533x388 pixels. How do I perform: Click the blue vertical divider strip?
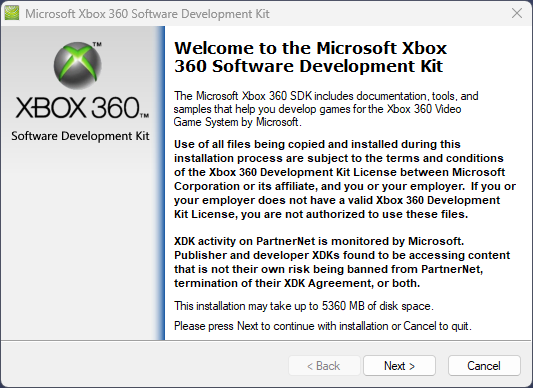[161, 183]
